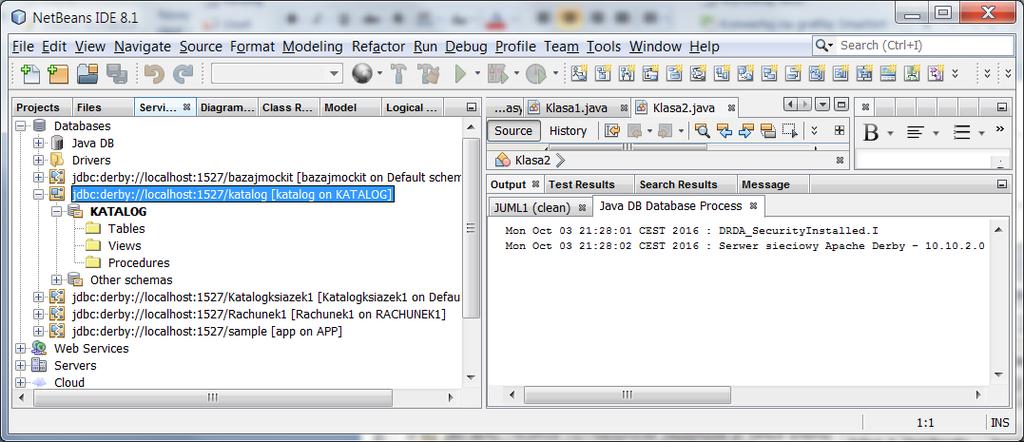Screen dimensions: 1024x442
Task: Select the Tables folder
Action: click(126, 229)
